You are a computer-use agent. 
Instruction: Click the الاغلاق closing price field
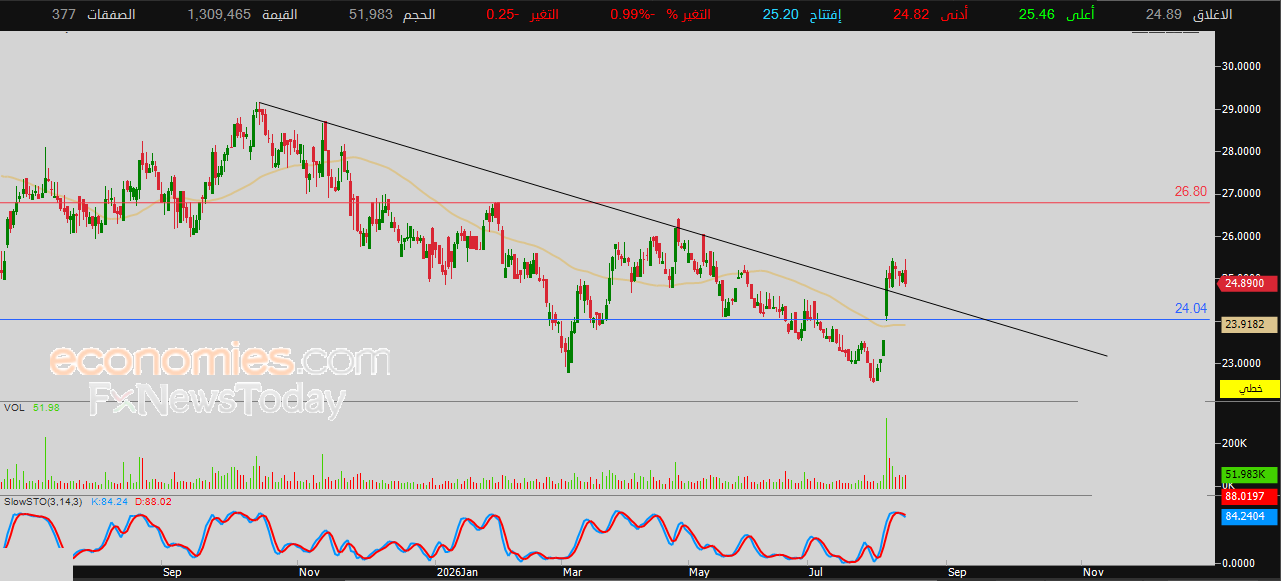(x=1189, y=15)
